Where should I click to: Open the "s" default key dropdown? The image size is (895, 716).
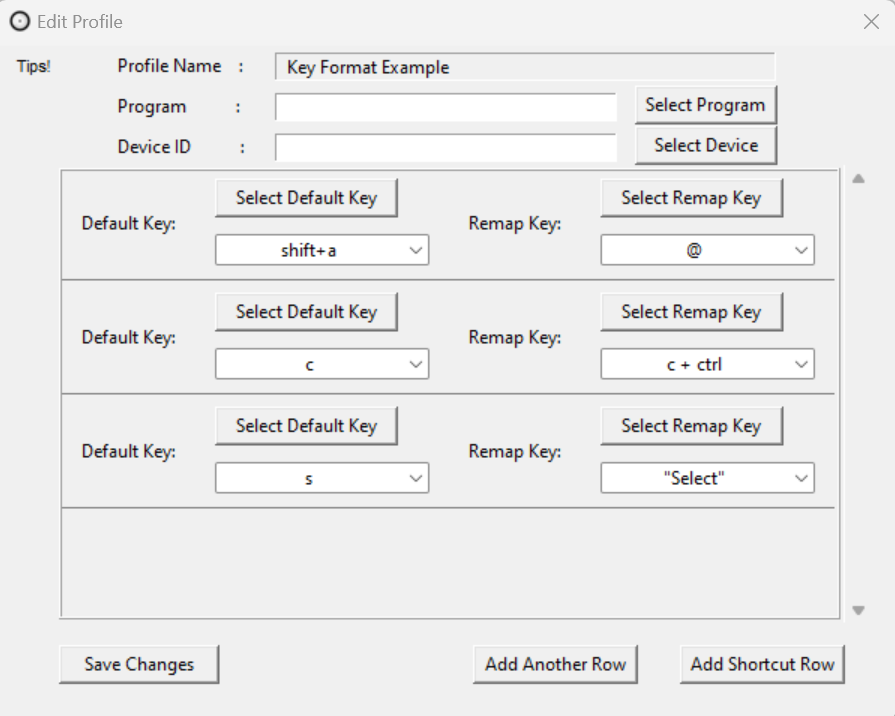point(321,477)
